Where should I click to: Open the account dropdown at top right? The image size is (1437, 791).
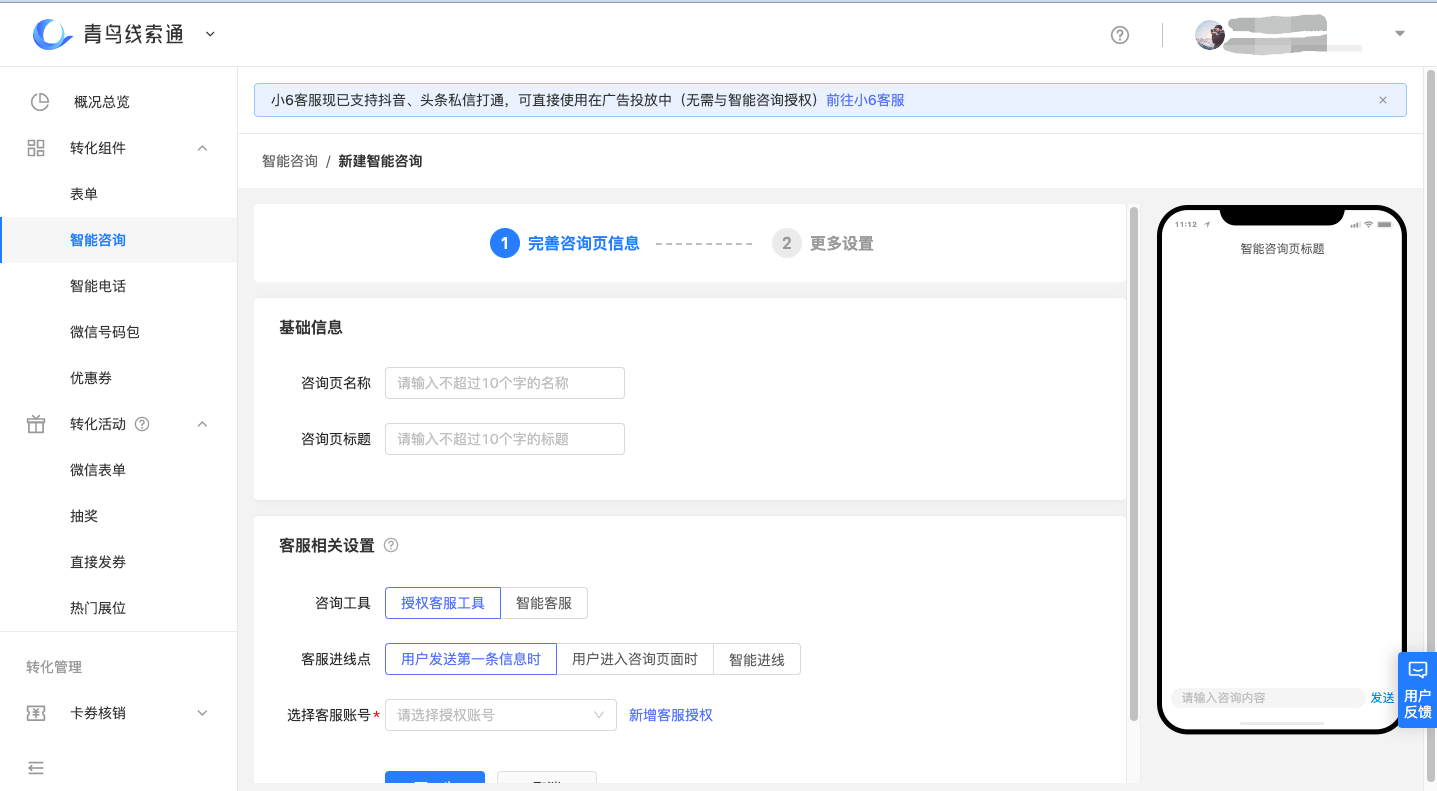1398,33
